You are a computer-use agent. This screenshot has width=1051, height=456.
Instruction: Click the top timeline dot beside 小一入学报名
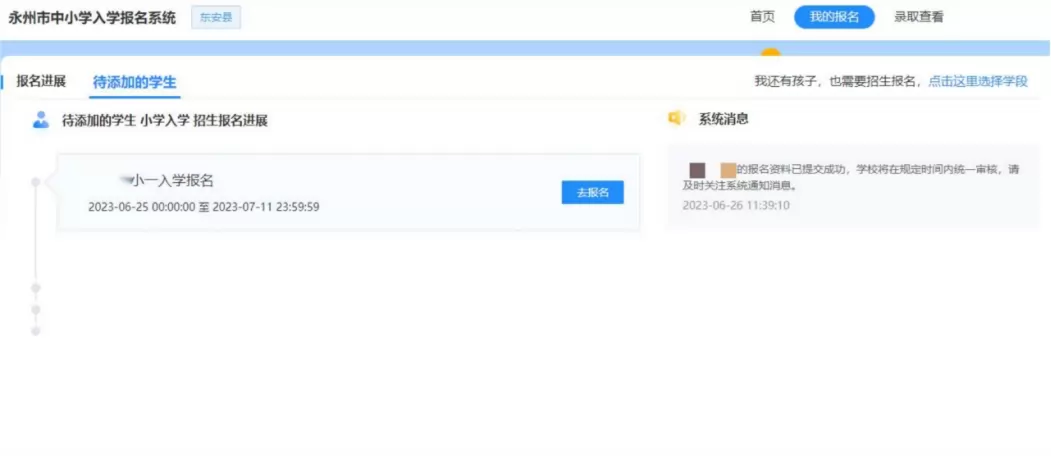(36, 182)
